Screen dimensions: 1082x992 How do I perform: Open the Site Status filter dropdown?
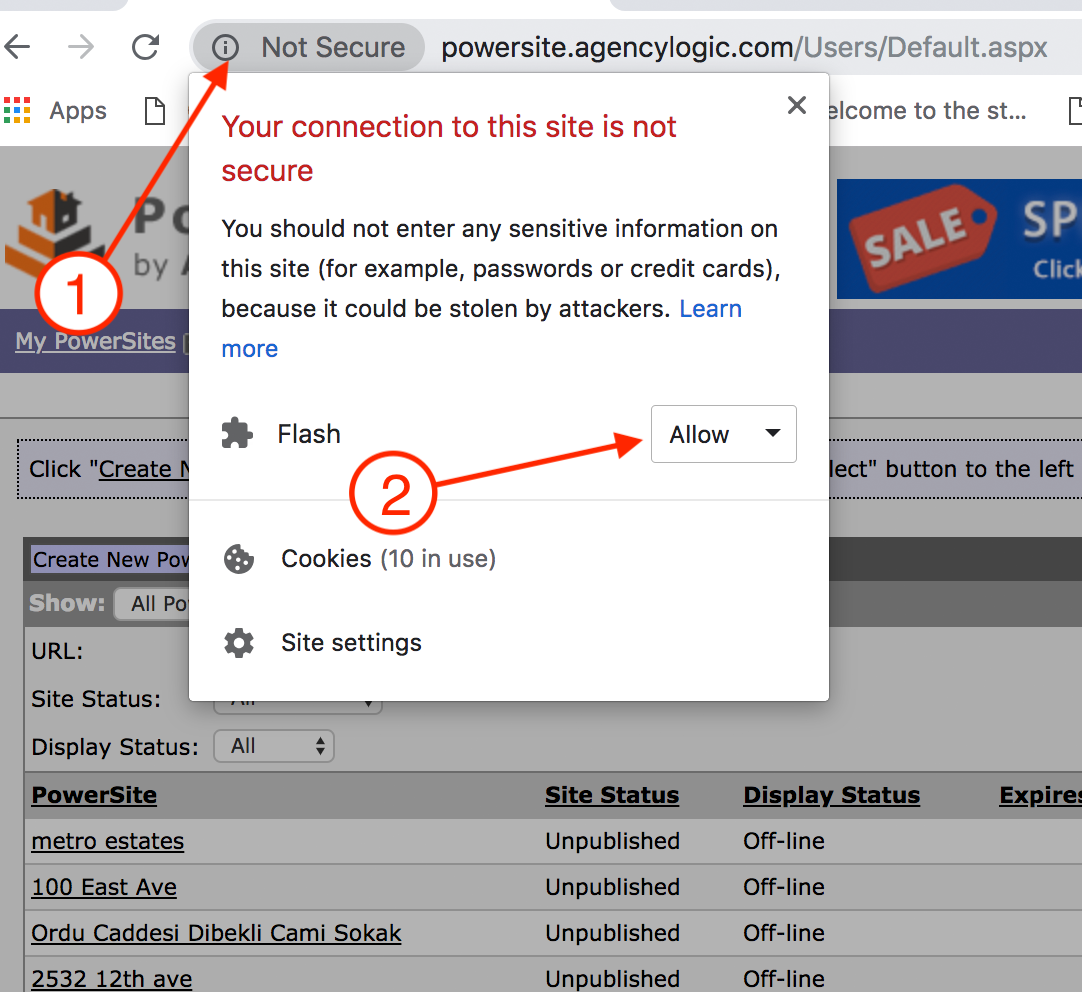pos(300,705)
